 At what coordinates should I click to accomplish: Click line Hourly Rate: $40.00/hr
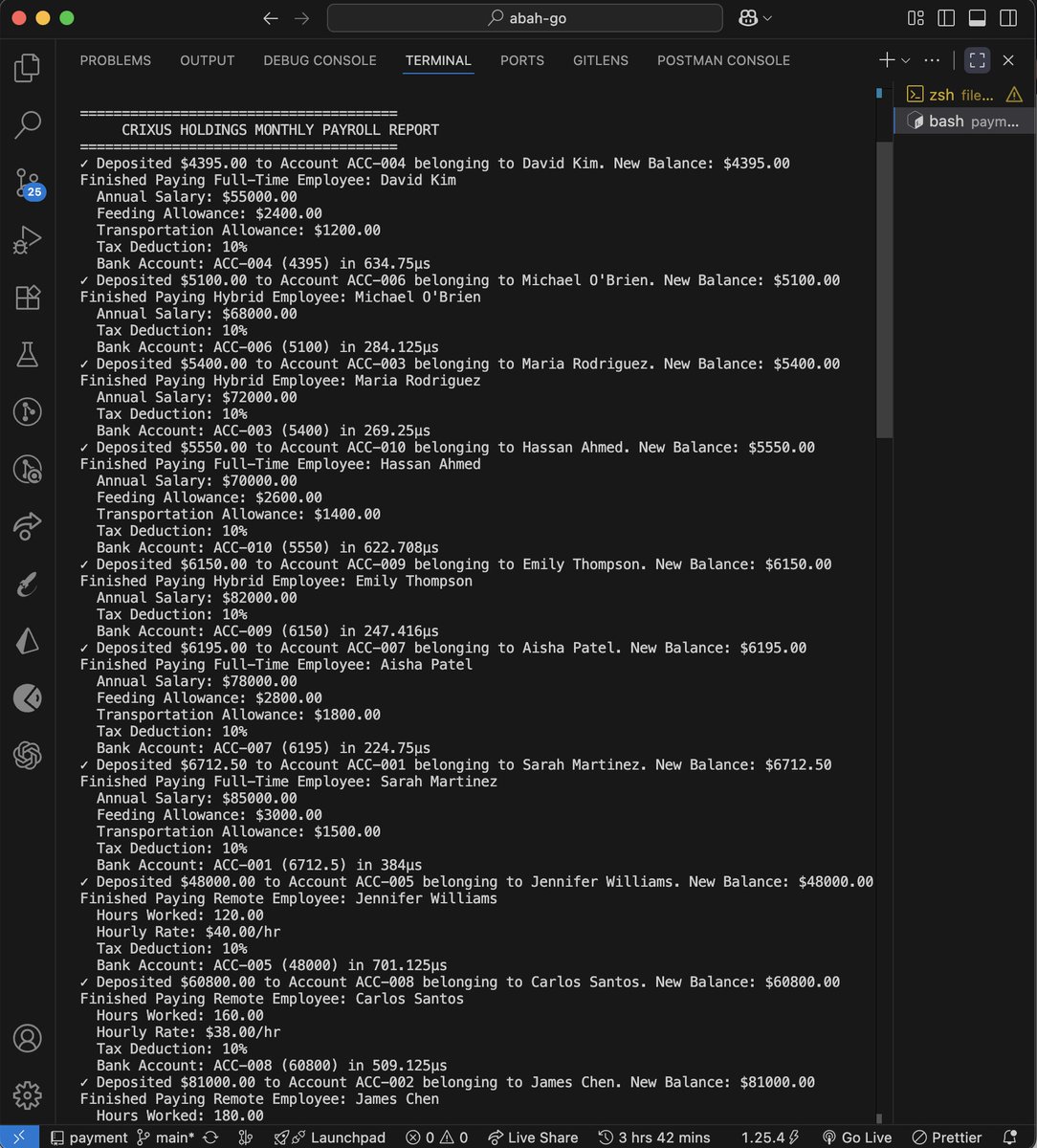(188, 932)
